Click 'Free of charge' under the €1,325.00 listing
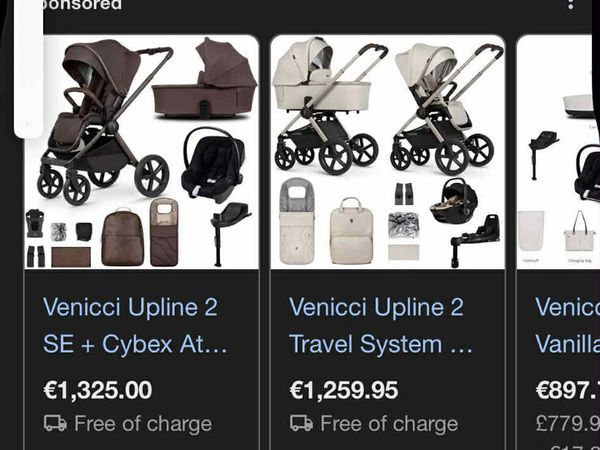Viewport: 600px width, 450px height. (143, 424)
